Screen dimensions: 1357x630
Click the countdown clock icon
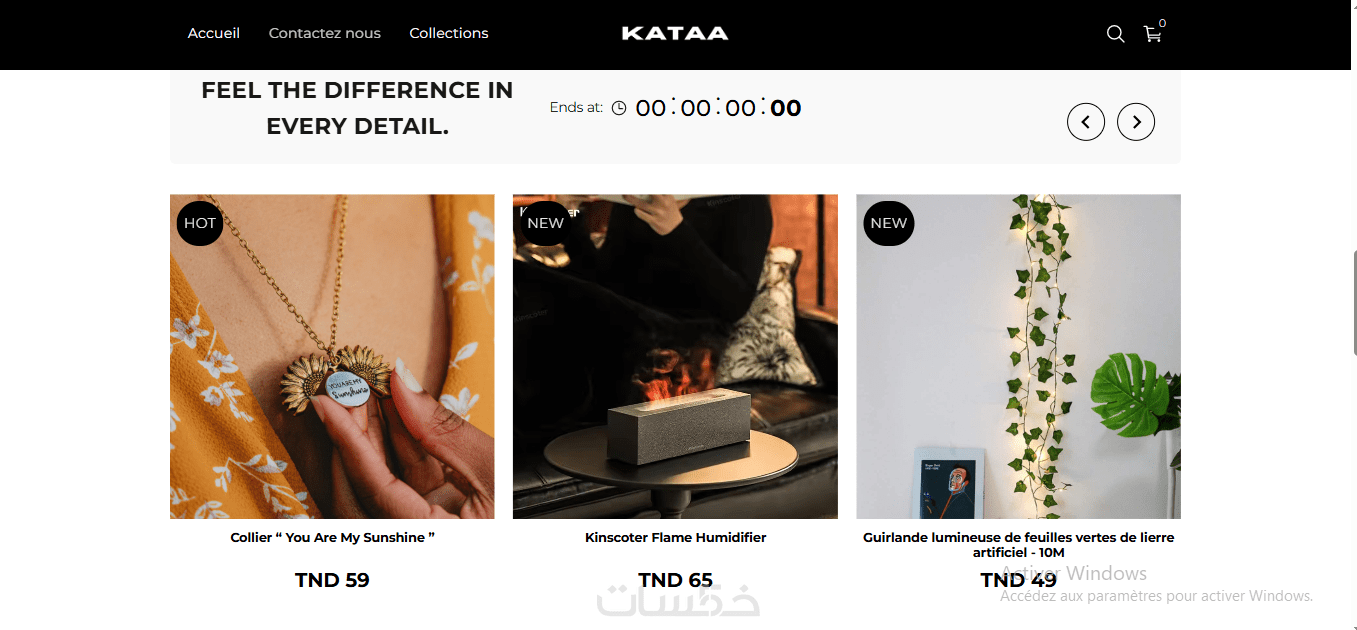pyautogui.click(x=619, y=108)
